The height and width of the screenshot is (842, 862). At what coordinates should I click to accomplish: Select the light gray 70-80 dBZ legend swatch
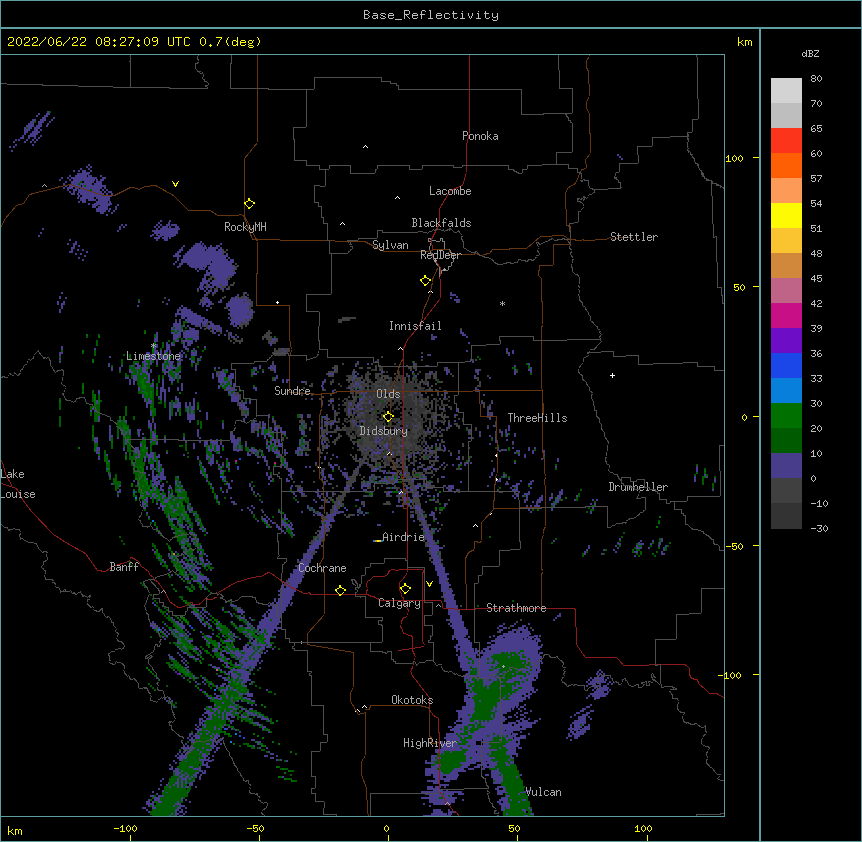786,91
